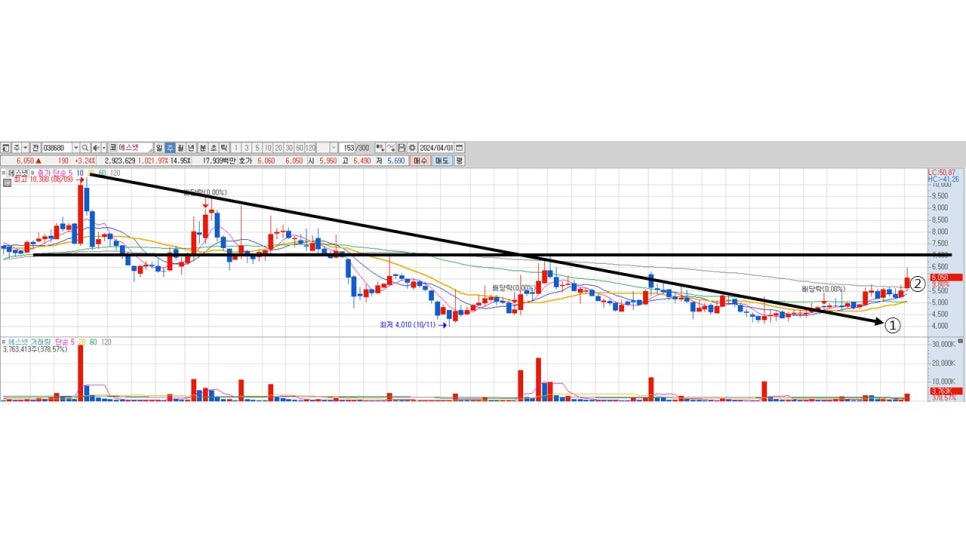Screen dimensions: 966x543
Task: Switch to tick chart with 틱 button
Action: click(x=223, y=148)
